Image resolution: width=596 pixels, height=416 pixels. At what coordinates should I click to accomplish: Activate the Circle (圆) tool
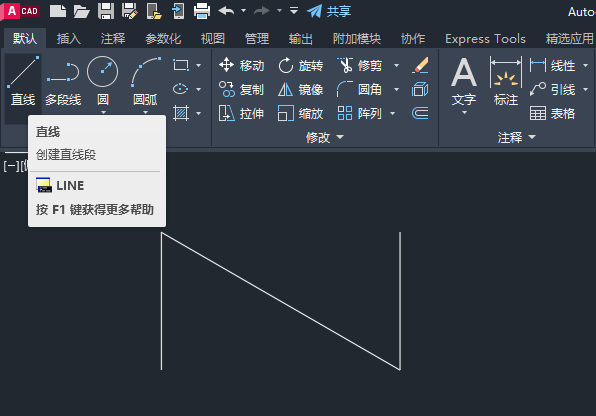click(x=103, y=81)
